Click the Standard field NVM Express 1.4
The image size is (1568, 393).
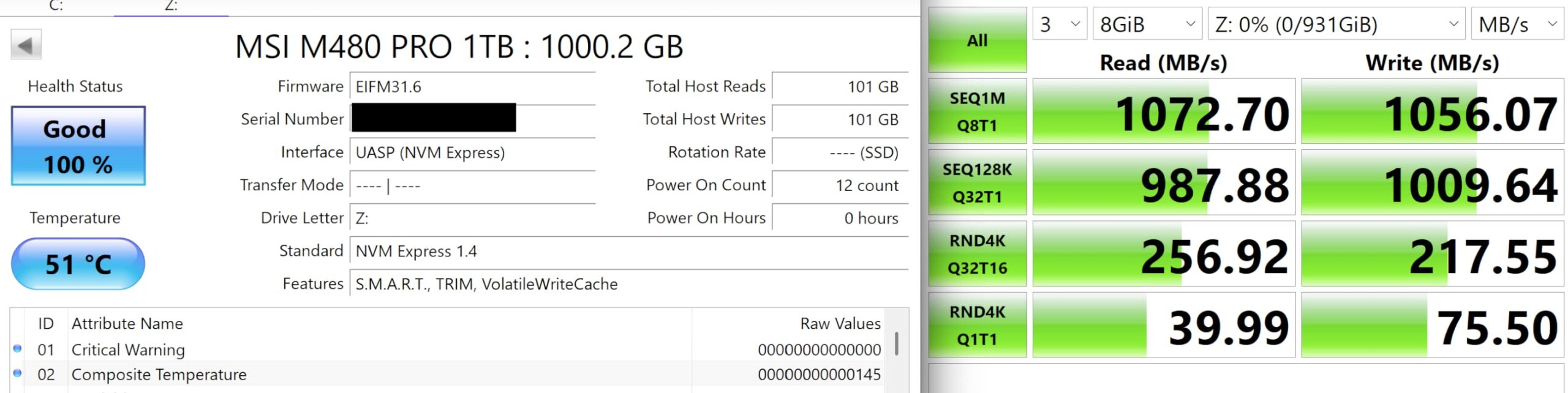click(x=628, y=251)
